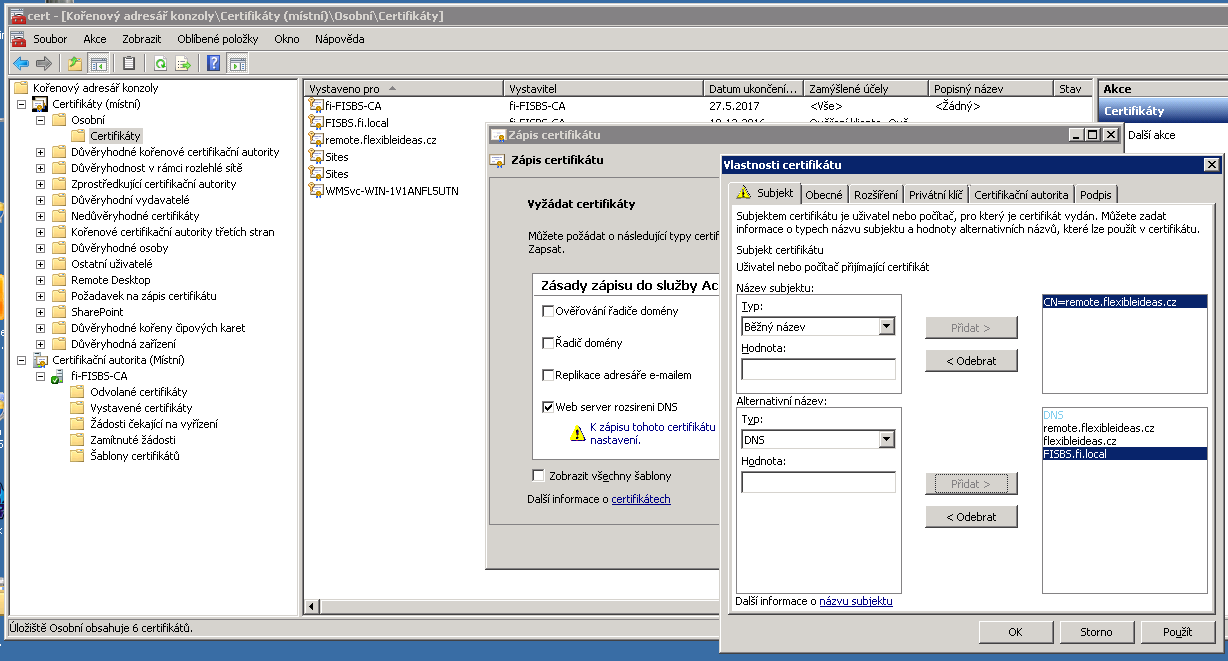Enable the Ověřování řadiče domény checkbox
This screenshot has width=1228, height=661.
[x=547, y=311]
